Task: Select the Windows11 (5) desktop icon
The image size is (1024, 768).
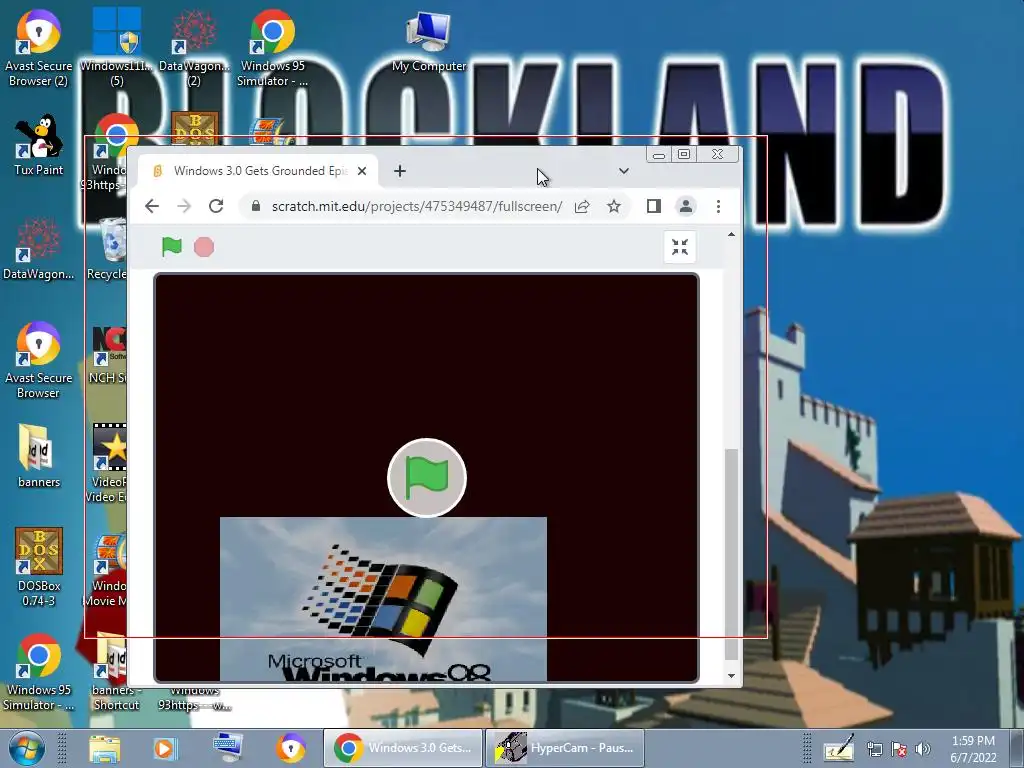Action: coord(116,47)
